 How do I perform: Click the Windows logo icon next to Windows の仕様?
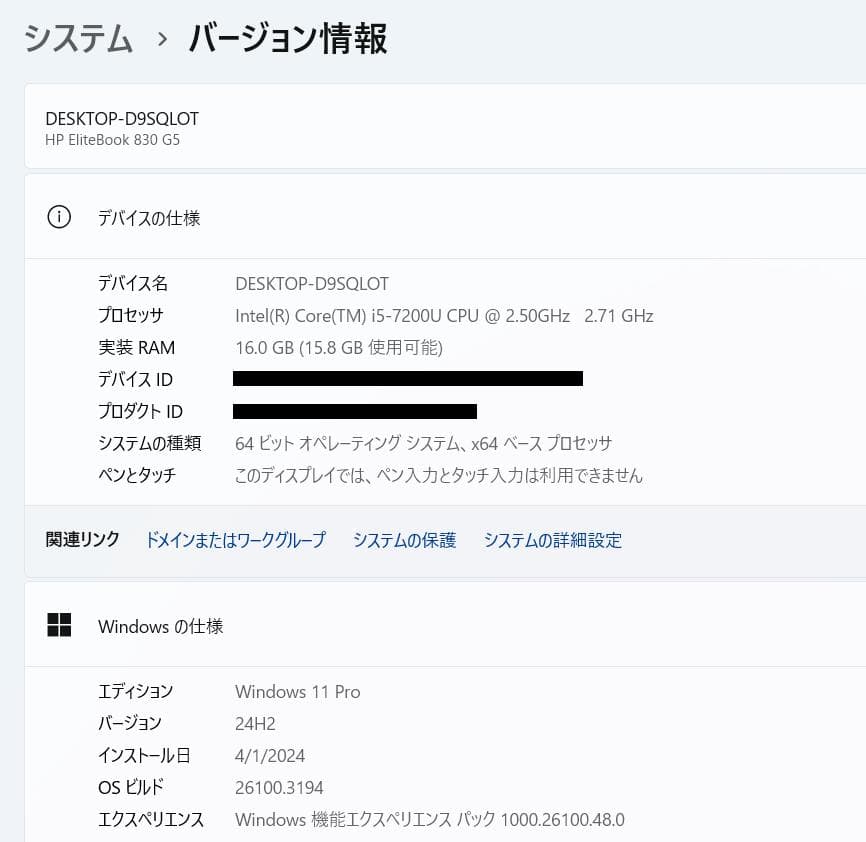[59, 624]
